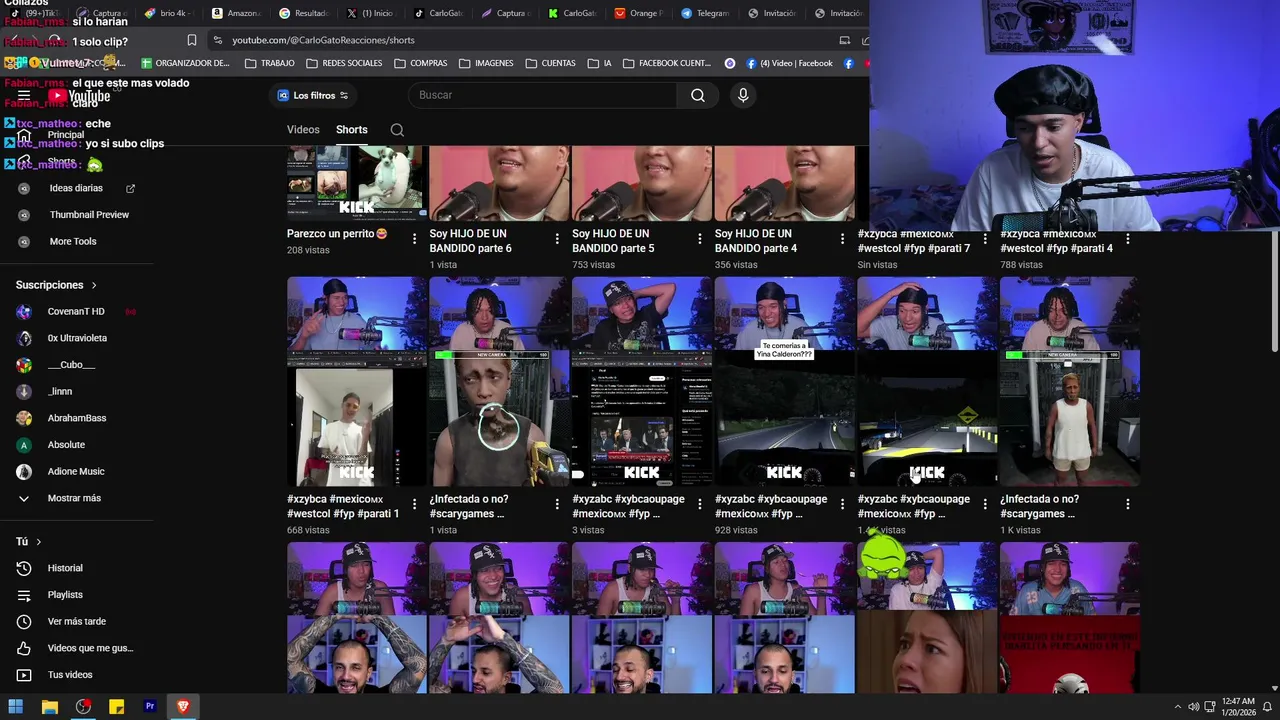The height and width of the screenshot is (720, 1280).
Task: Open the Historial icon in sidebar
Action: coord(24,568)
